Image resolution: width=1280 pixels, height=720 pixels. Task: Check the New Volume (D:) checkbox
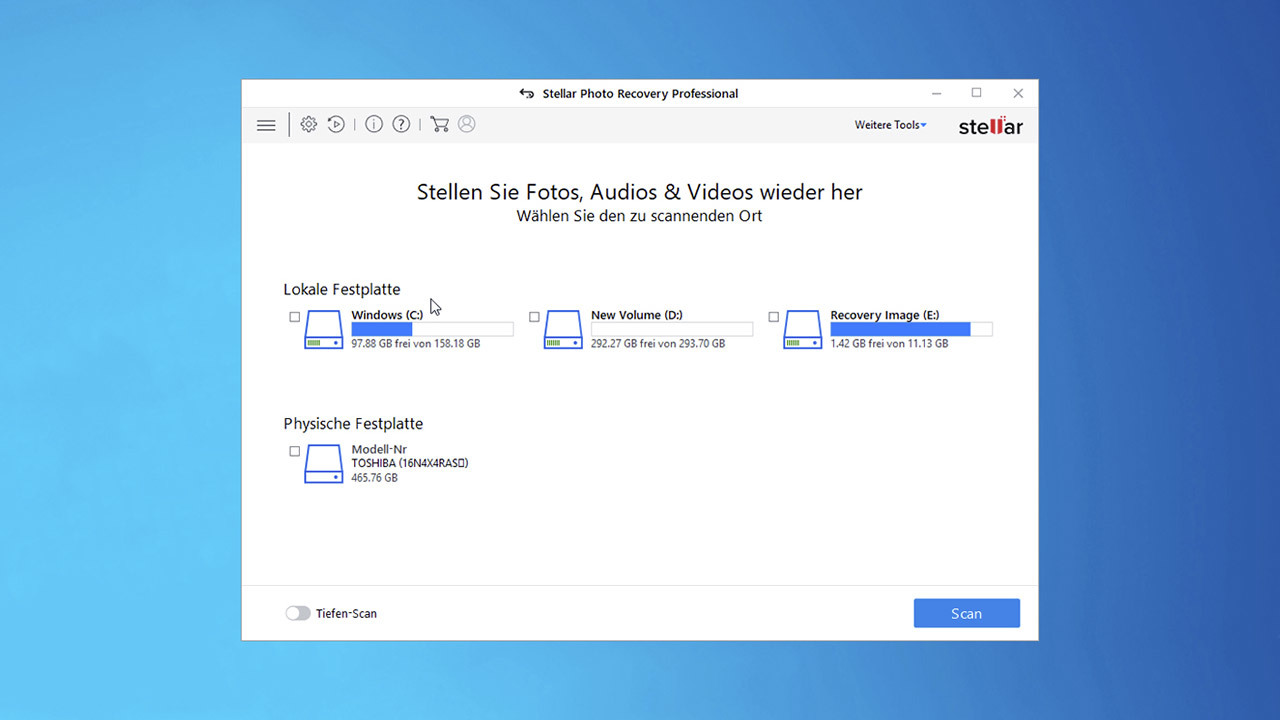point(534,317)
